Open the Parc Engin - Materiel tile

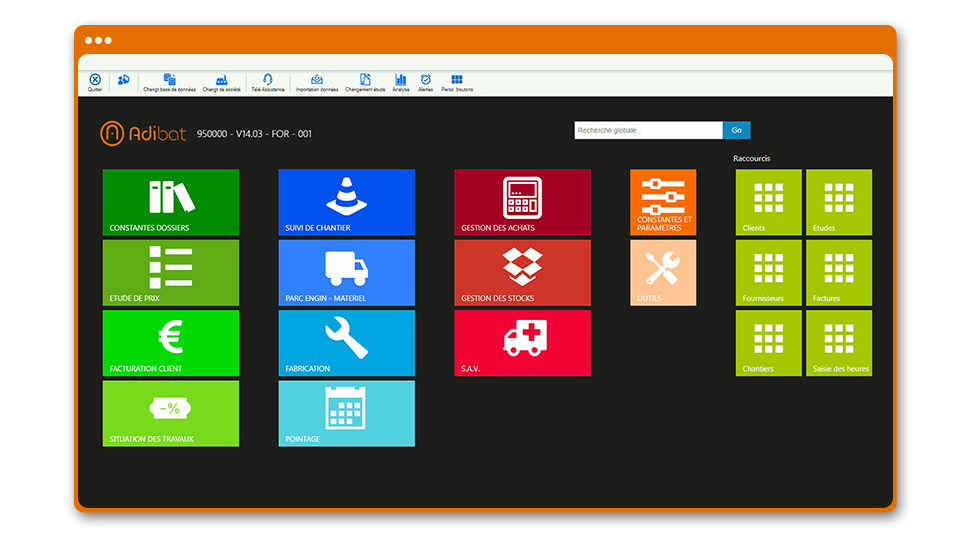(346, 272)
